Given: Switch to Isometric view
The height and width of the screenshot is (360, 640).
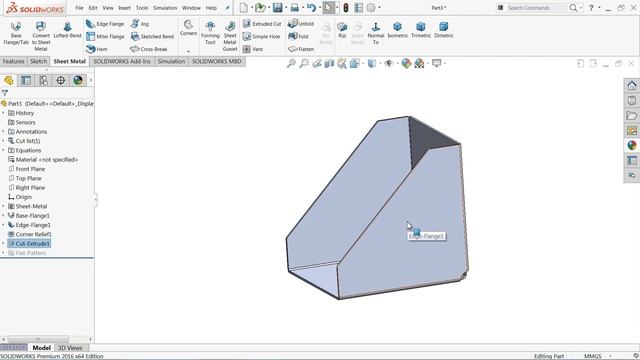Looking at the screenshot, I should coord(397,30).
